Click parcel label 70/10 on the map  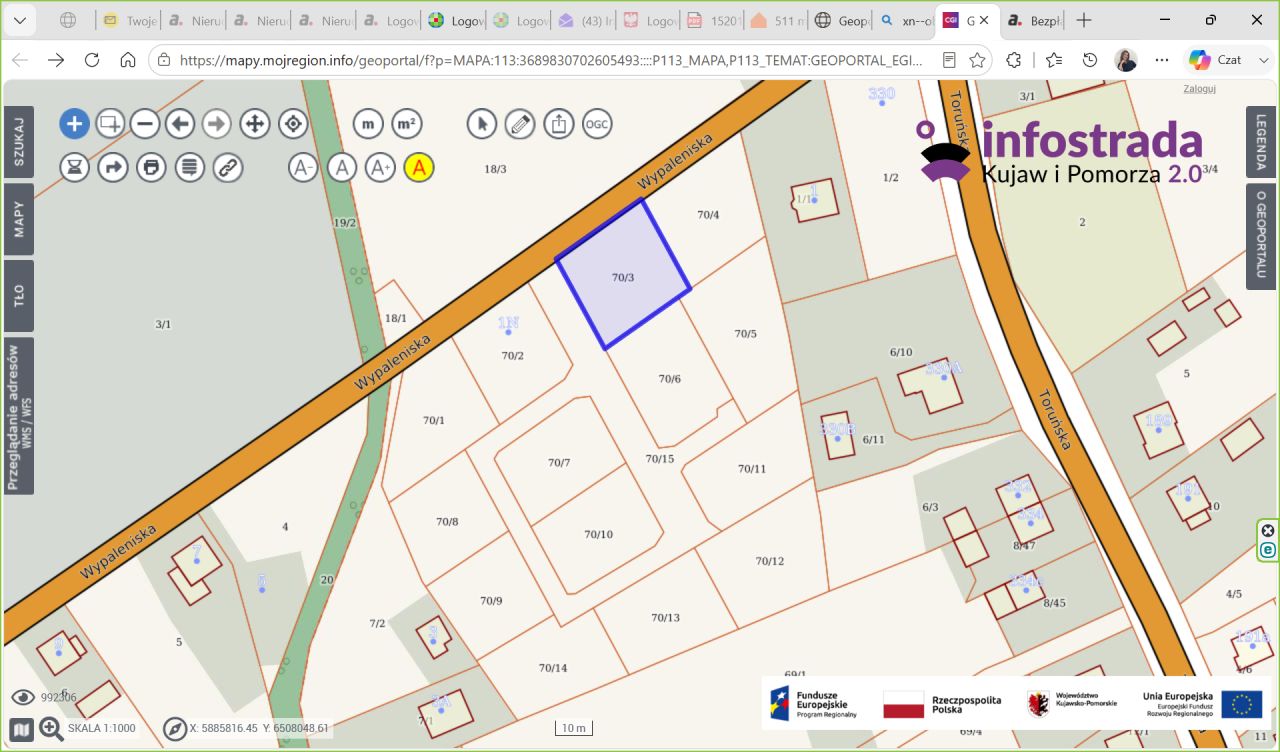[598, 535]
